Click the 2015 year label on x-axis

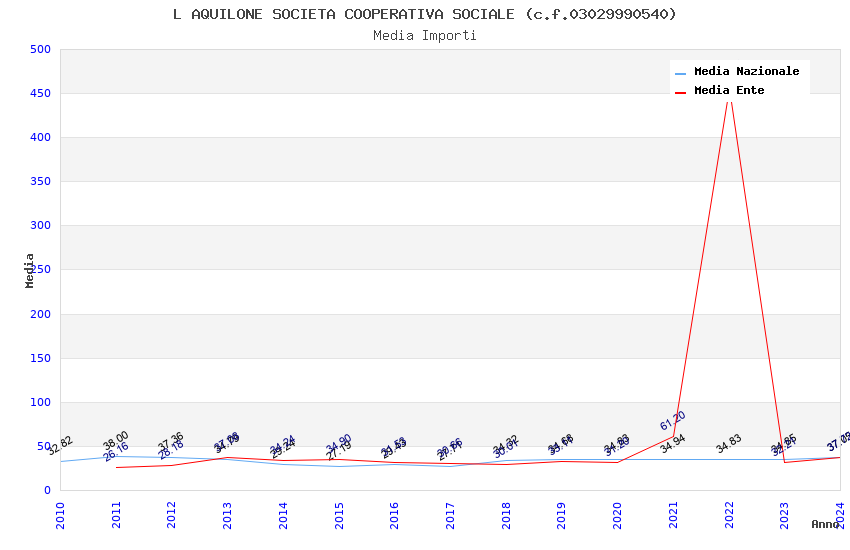pyautogui.click(x=339, y=515)
